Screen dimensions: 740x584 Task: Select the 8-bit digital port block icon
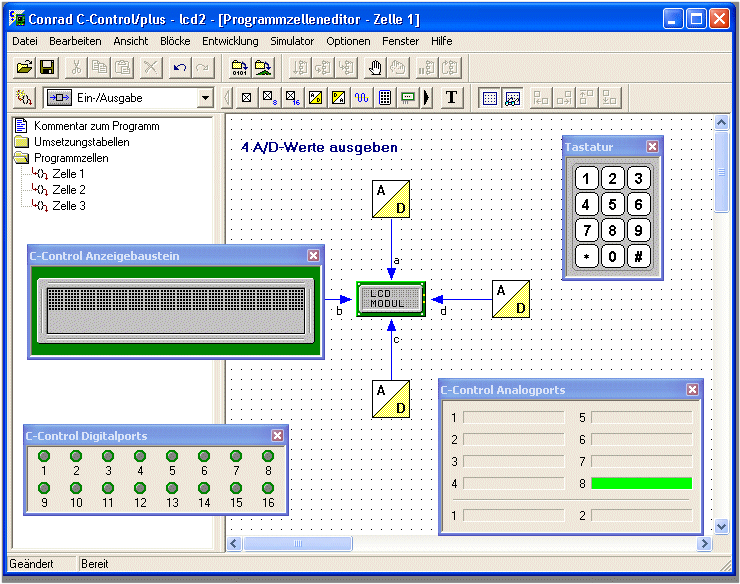(x=269, y=98)
